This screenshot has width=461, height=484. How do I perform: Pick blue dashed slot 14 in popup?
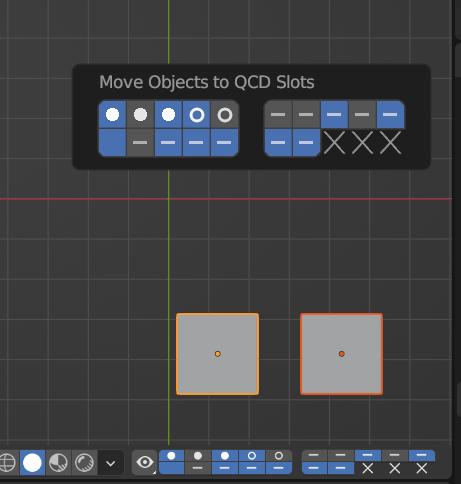[196, 142]
